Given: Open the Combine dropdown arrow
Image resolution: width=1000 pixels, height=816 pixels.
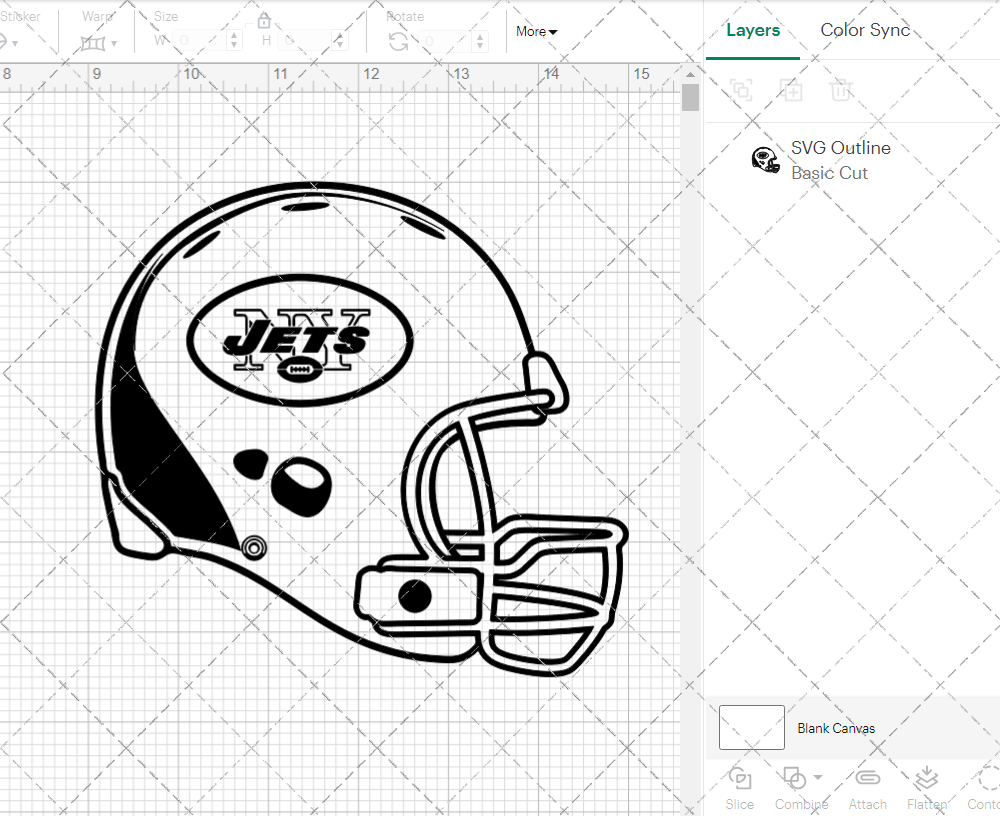Looking at the screenshot, I should pos(818,777).
